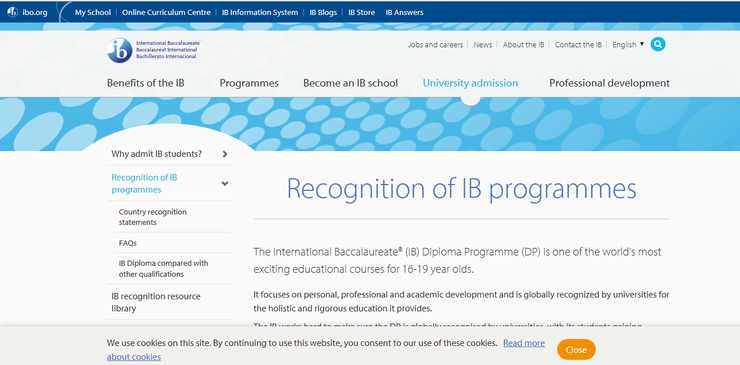The width and height of the screenshot is (740, 365).
Task: Expand Why admit IB students chevron
Action: [225, 154]
